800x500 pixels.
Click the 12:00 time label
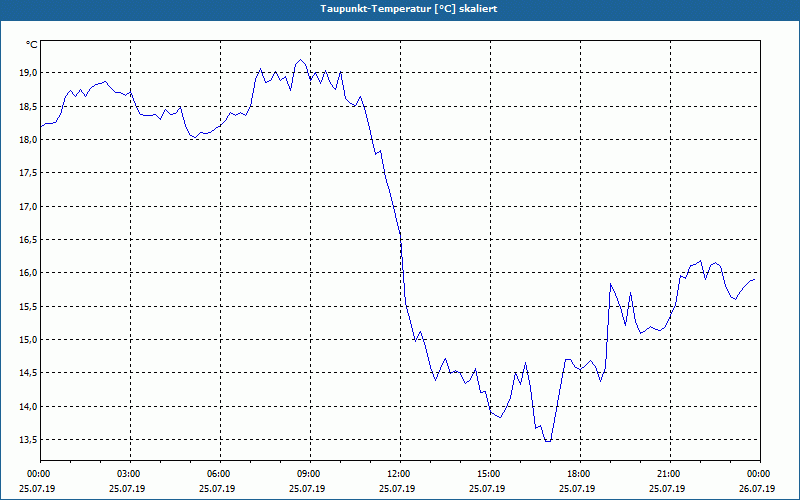point(401,474)
